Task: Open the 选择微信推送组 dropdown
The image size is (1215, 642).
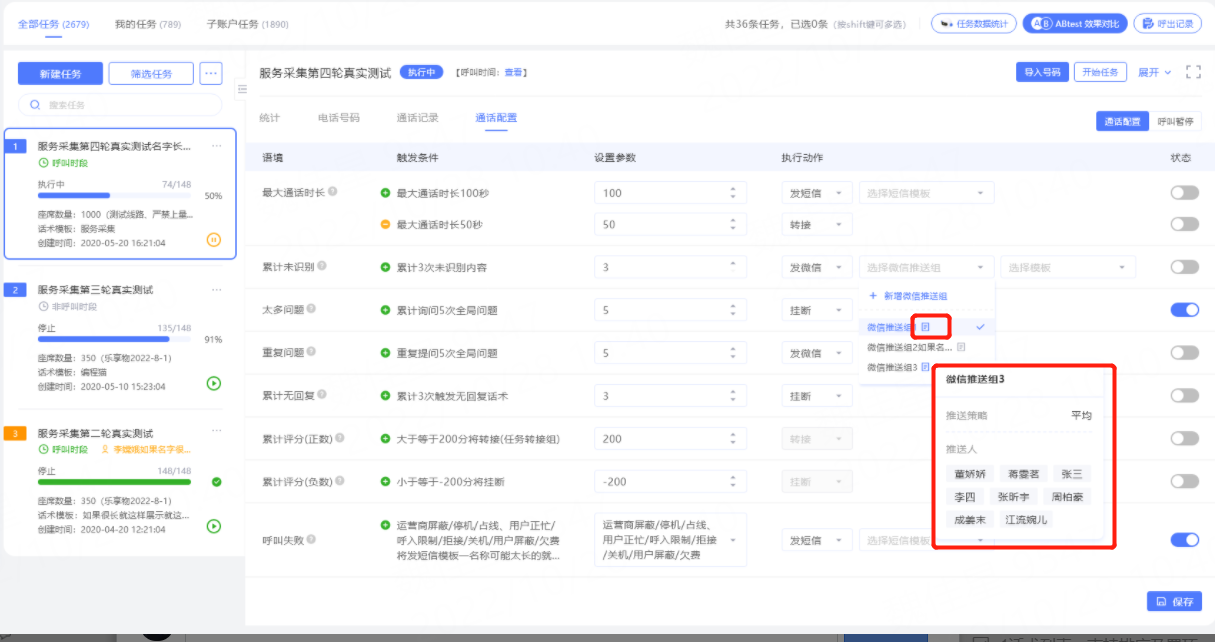Action: pos(926,267)
